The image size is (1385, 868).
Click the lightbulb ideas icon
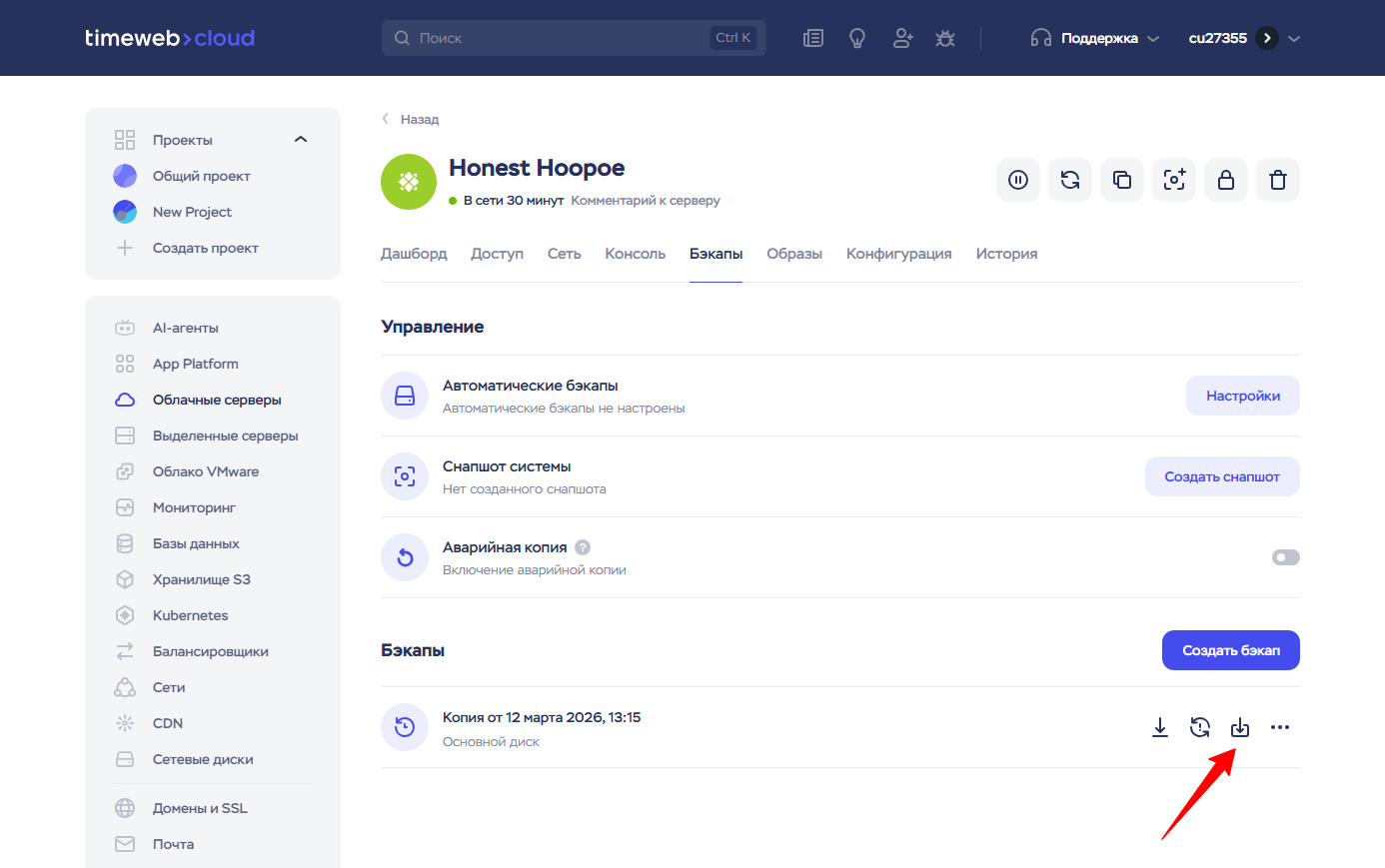tap(856, 38)
